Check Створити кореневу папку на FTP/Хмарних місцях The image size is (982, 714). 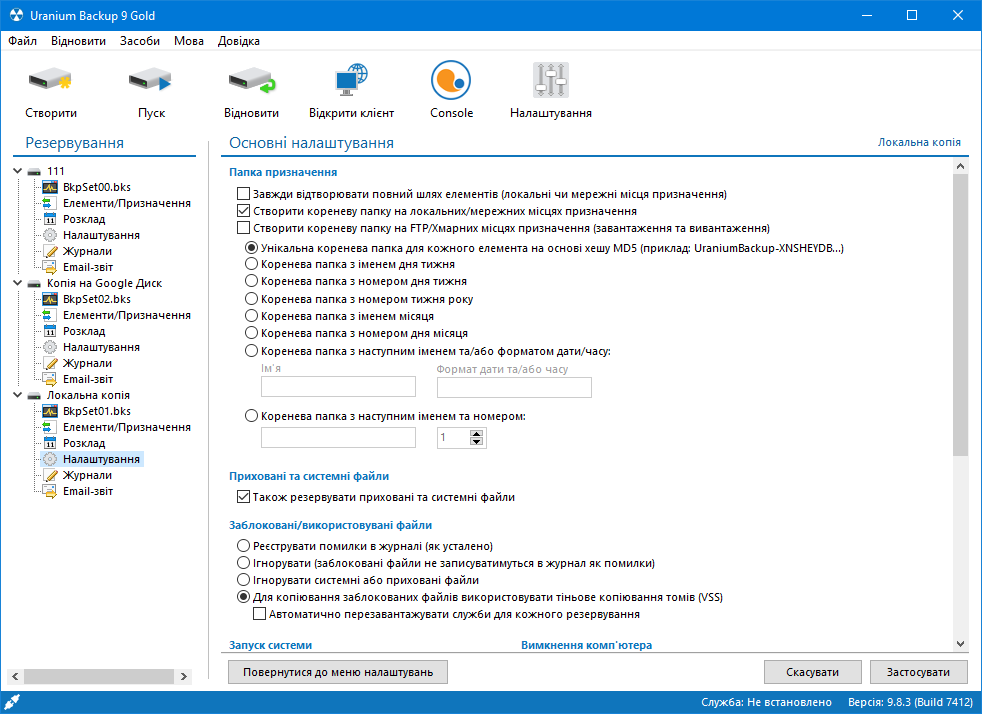pos(243,227)
